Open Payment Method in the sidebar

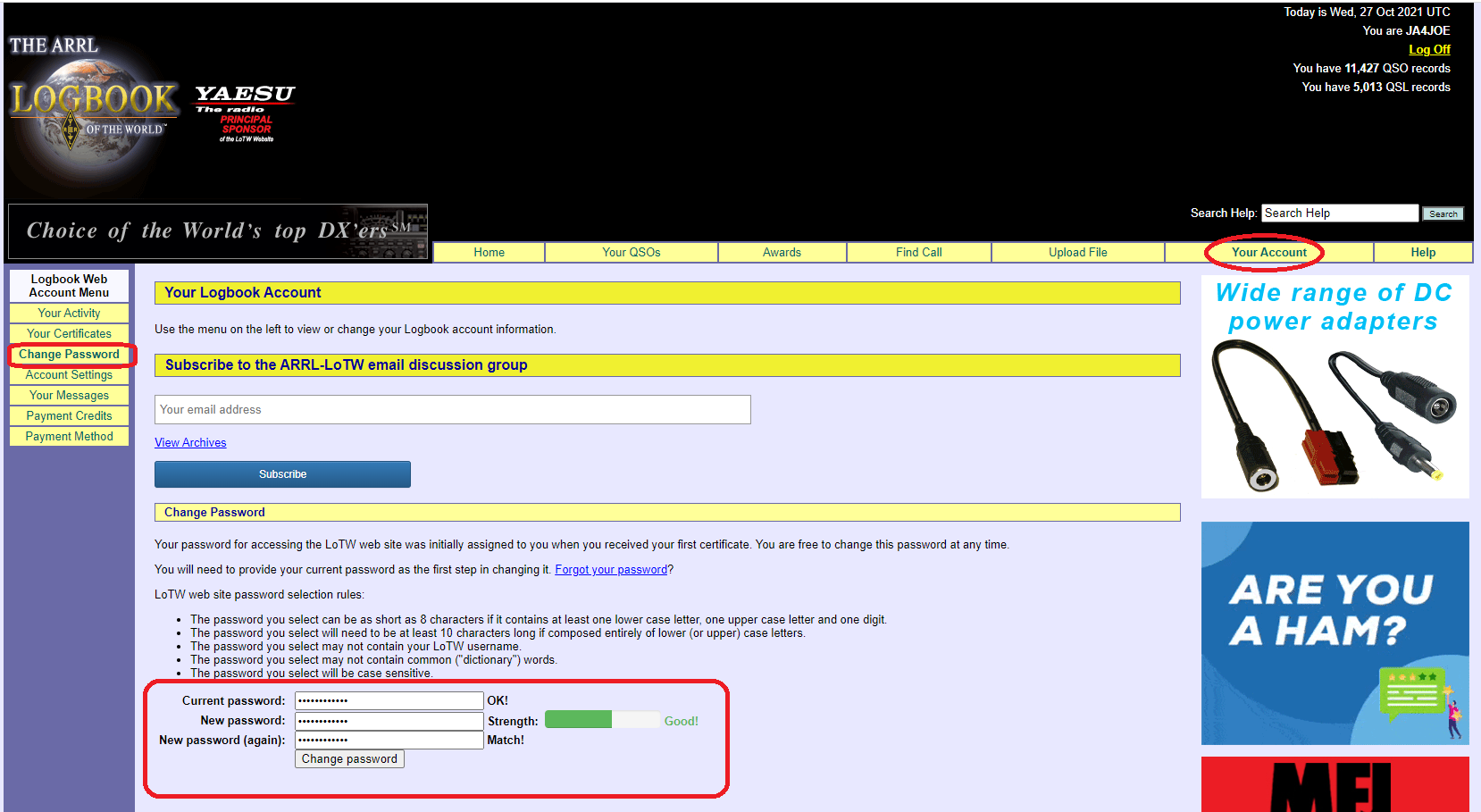pyautogui.click(x=69, y=437)
